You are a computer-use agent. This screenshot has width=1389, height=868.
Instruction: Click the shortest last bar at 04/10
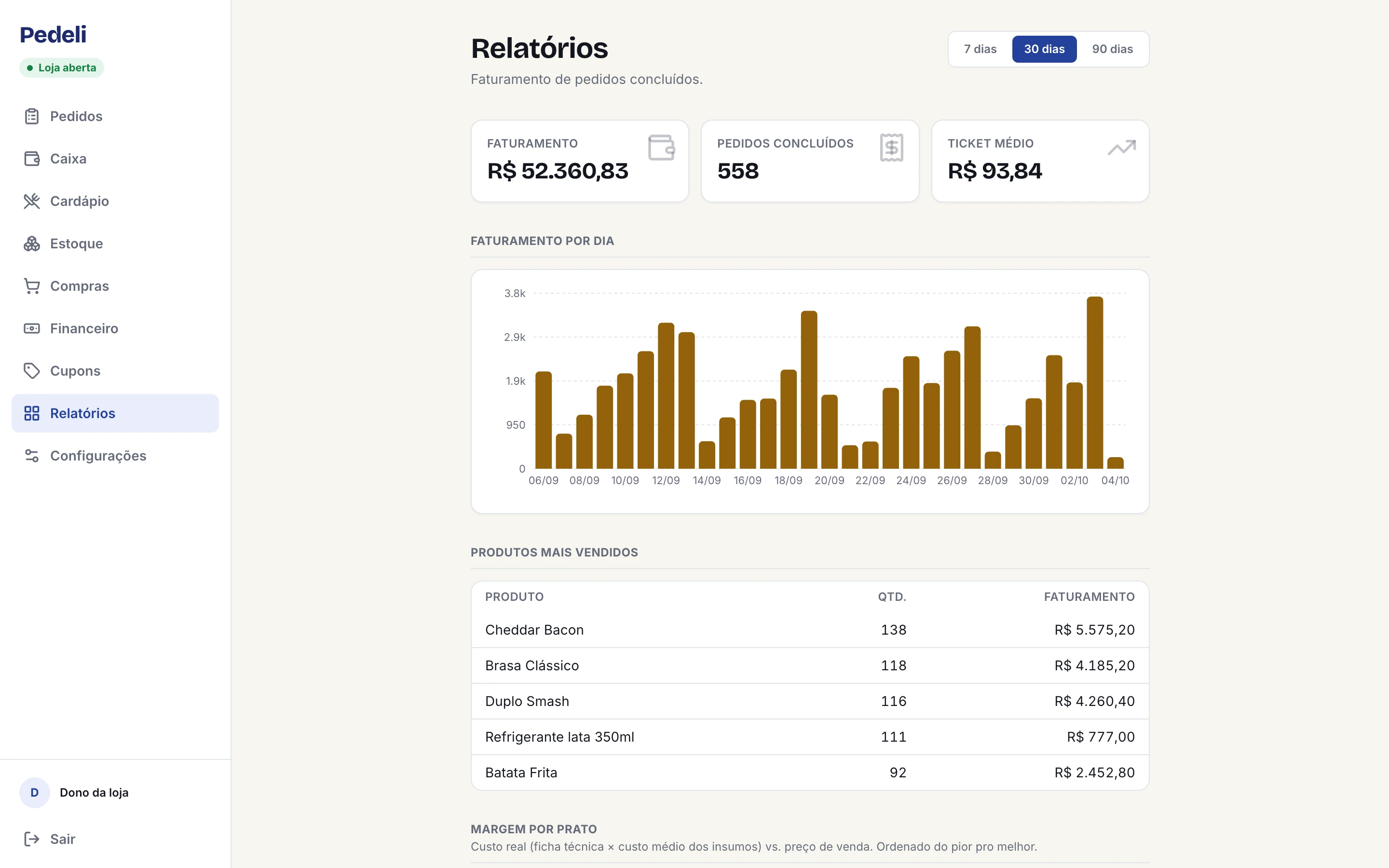coord(1115,463)
